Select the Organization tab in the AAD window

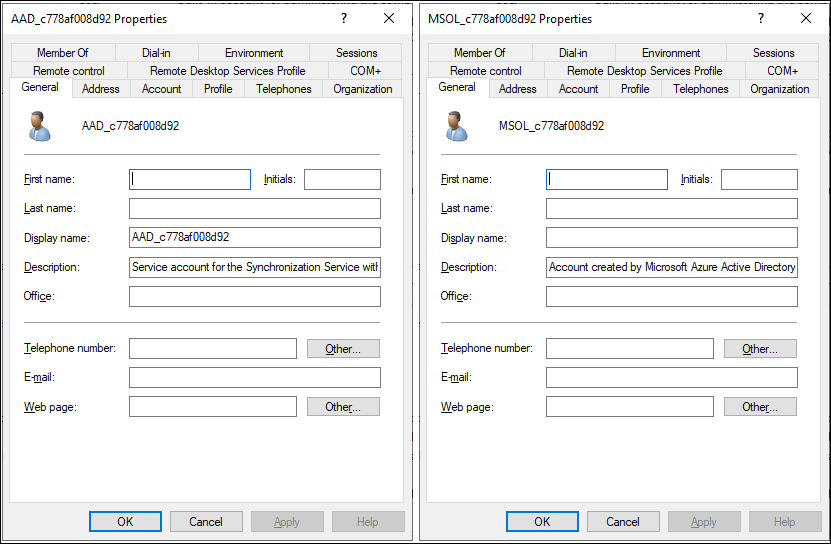click(x=363, y=89)
